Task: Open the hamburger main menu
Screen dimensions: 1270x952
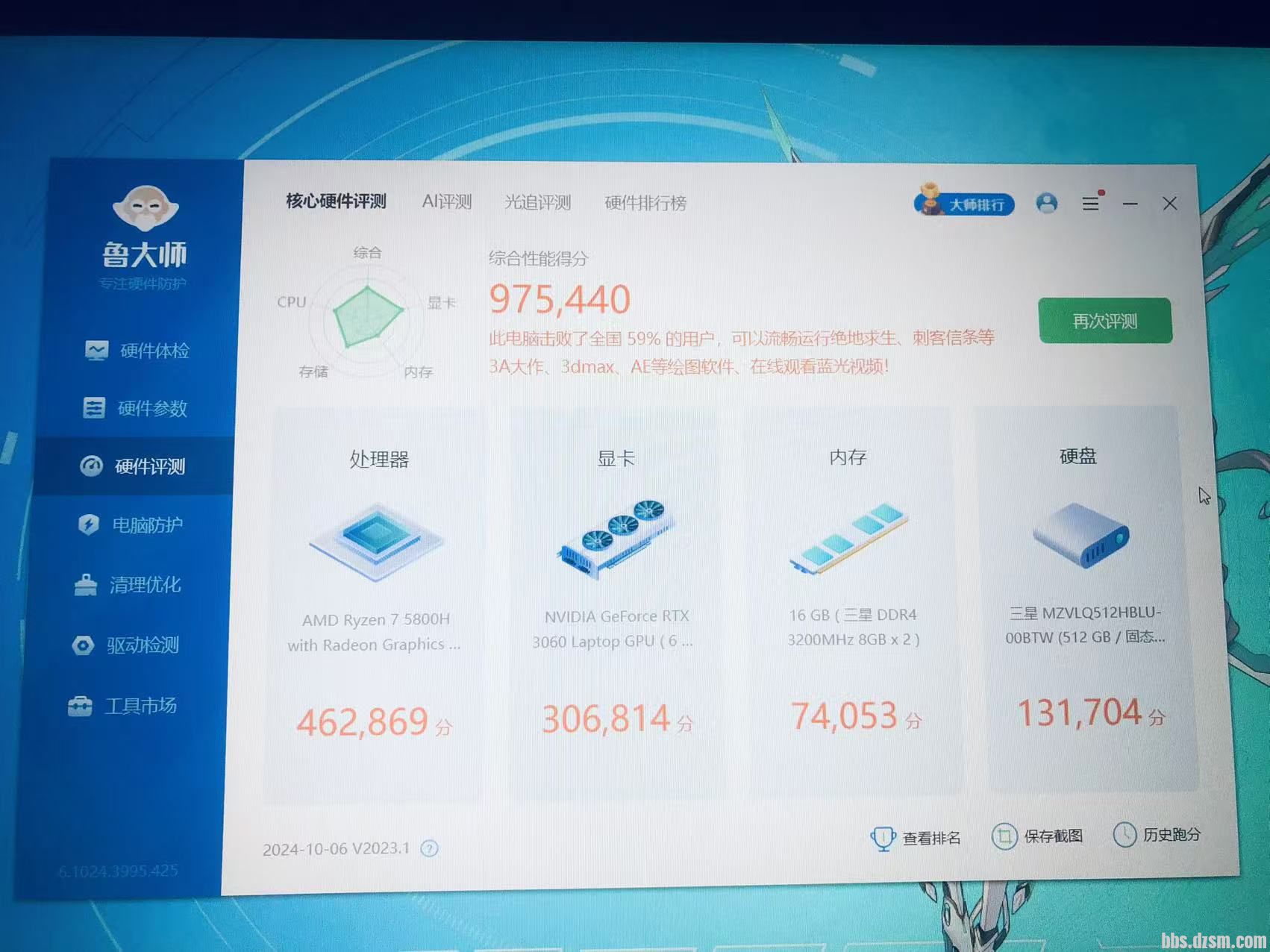Action: point(1090,203)
